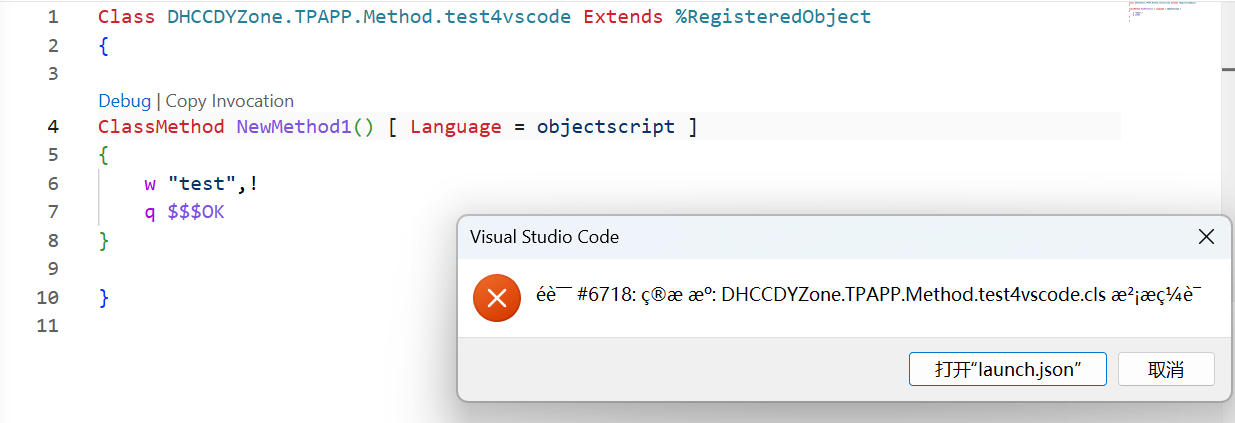This screenshot has width=1235, height=423.
Task: Select line number 4 in the gutter
Action: pyautogui.click(x=52, y=127)
